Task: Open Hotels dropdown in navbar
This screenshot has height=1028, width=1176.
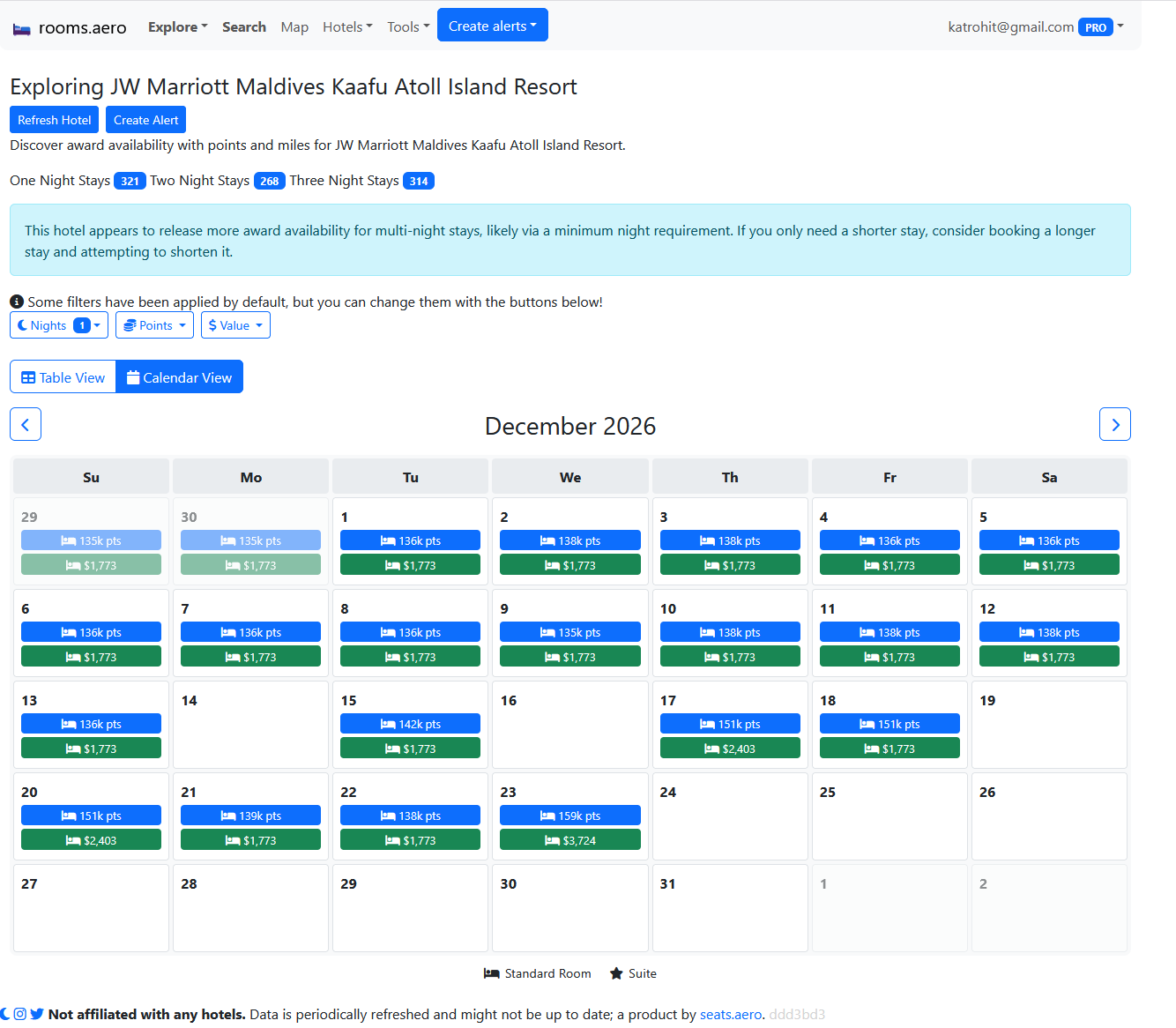Action: pos(347,27)
